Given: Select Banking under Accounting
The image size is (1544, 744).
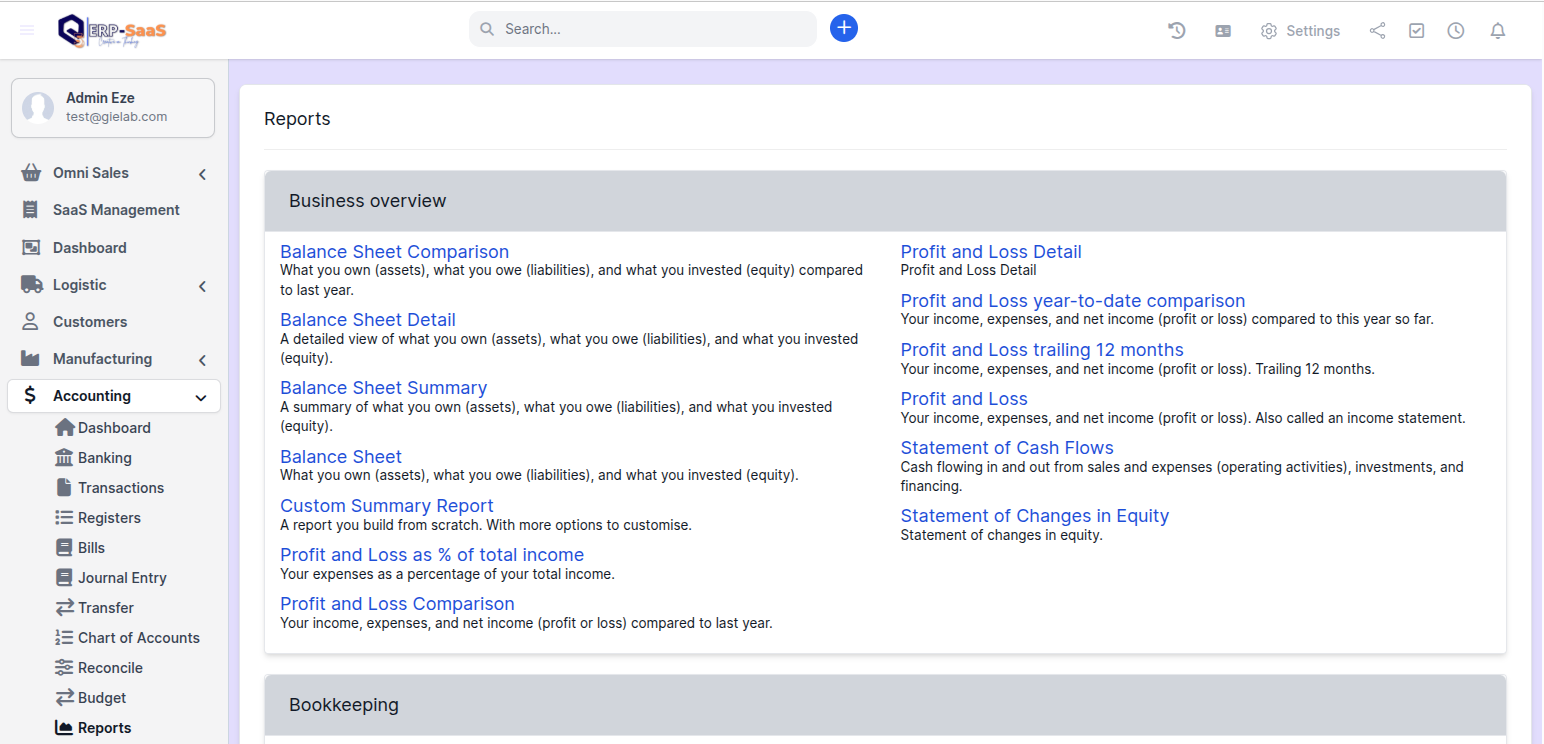Looking at the screenshot, I should tap(104, 458).
